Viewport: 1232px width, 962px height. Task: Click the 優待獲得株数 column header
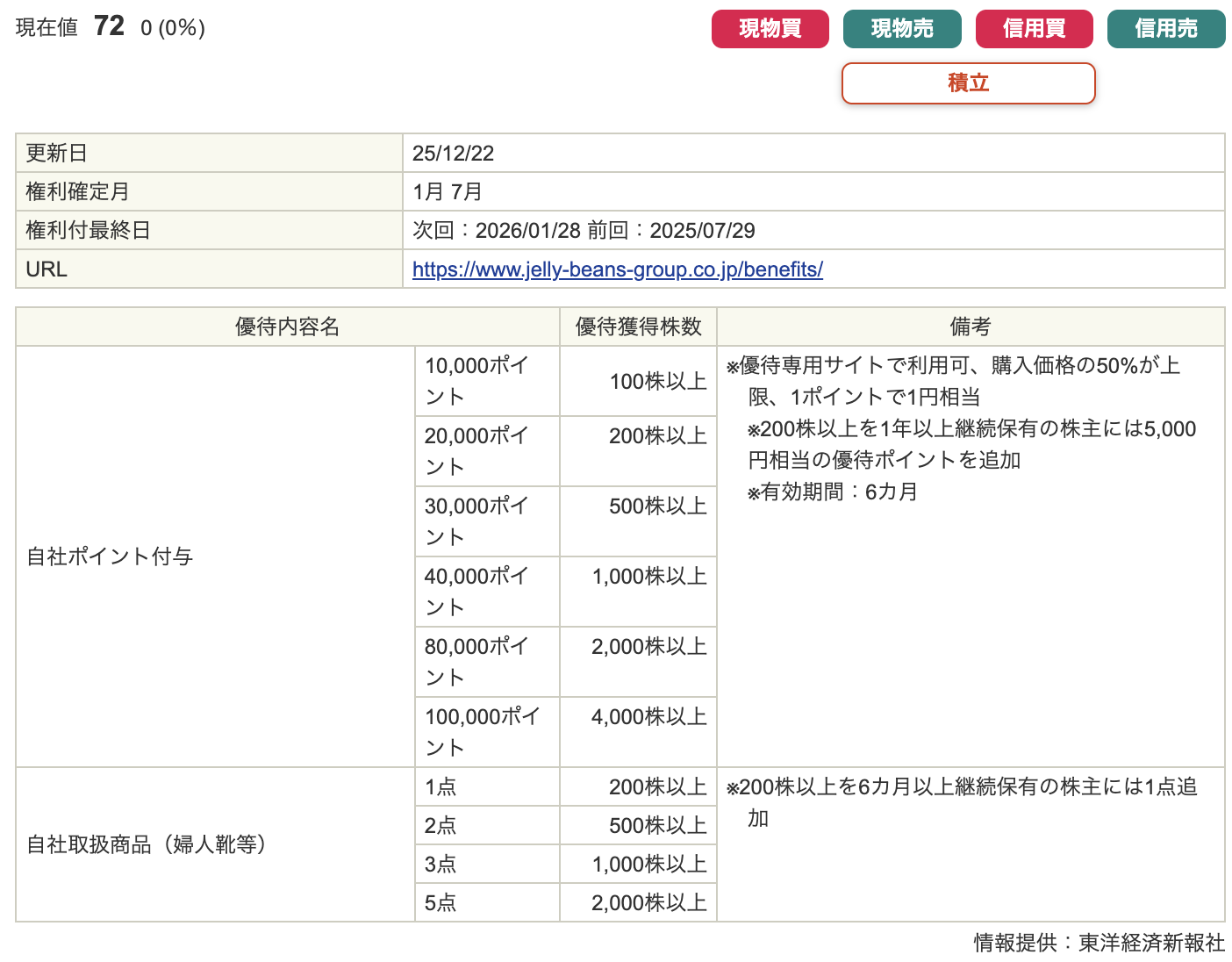coord(638,327)
